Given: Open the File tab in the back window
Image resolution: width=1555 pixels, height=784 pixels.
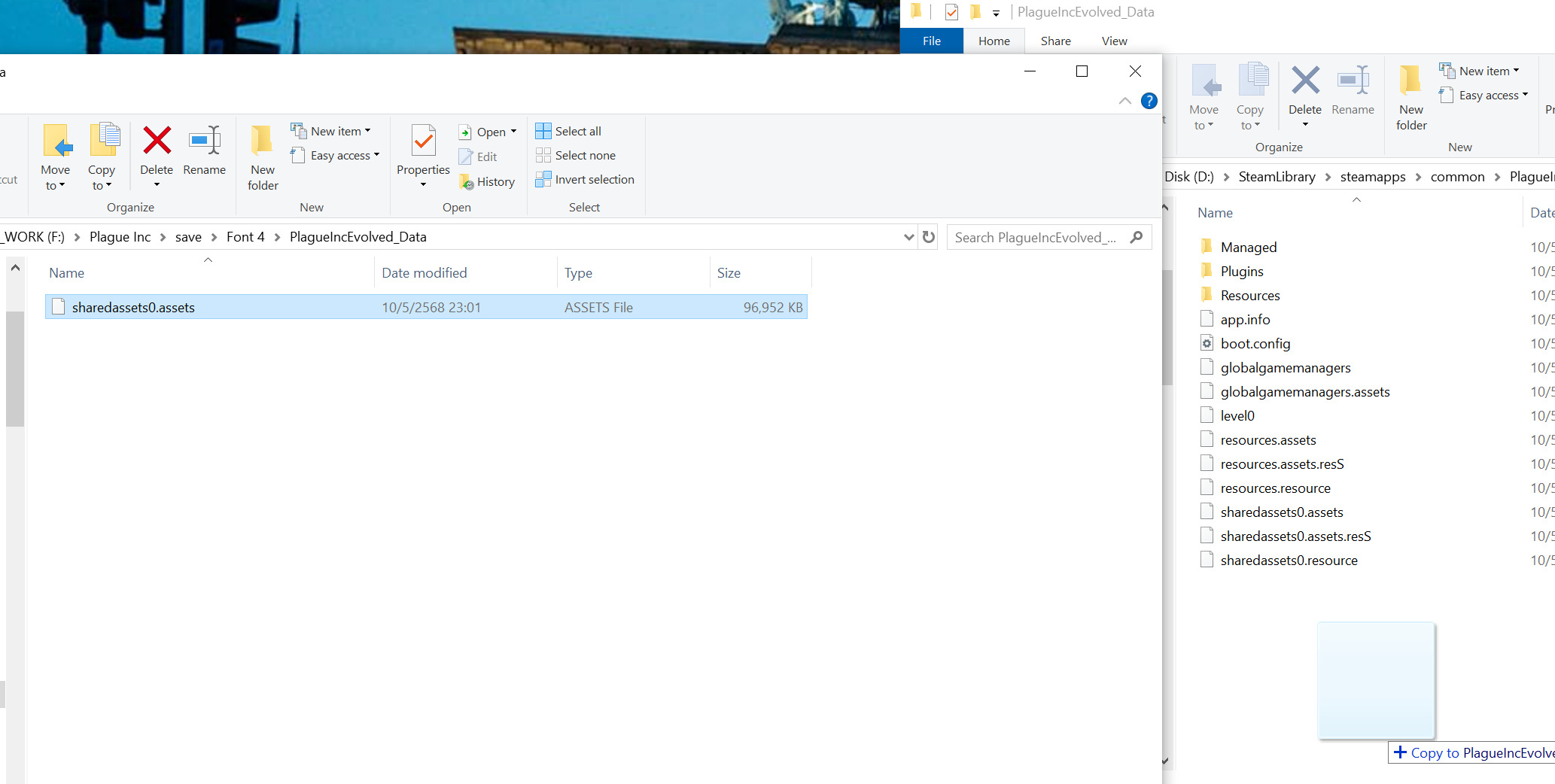Looking at the screenshot, I should click(x=932, y=41).
